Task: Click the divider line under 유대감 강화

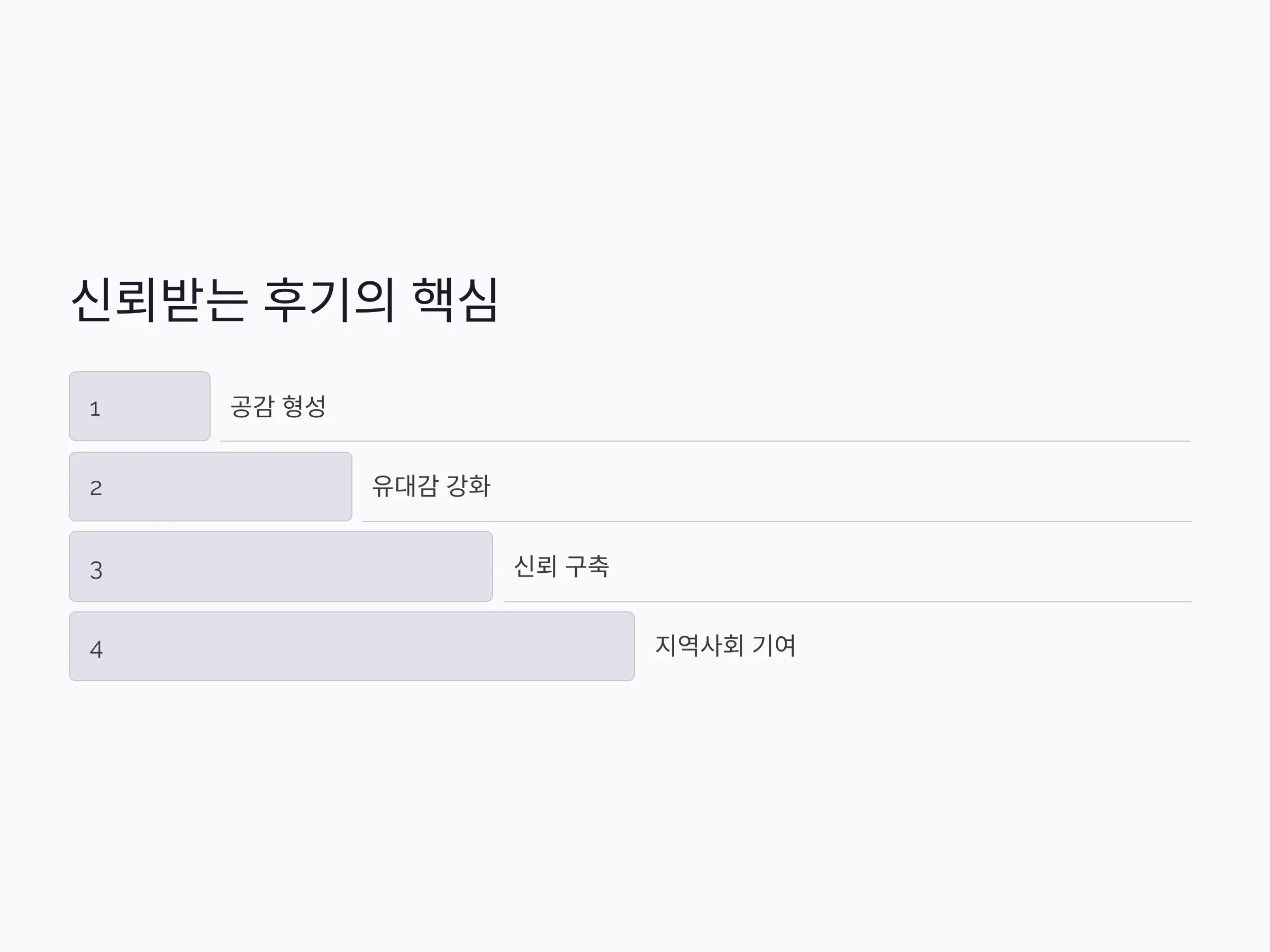Action: point(777,521)
